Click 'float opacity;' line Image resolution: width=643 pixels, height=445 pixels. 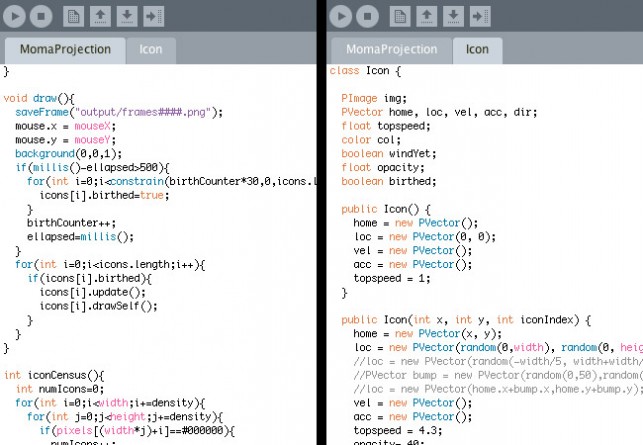click(383, 168)
